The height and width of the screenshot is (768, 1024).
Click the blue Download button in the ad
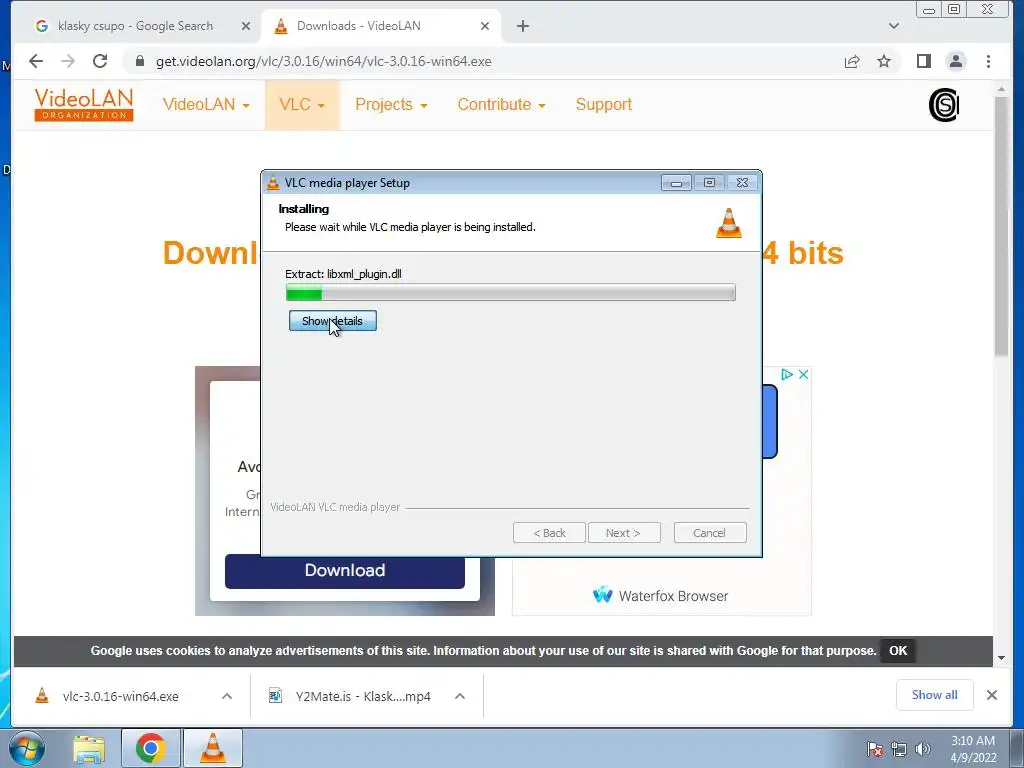345,571
